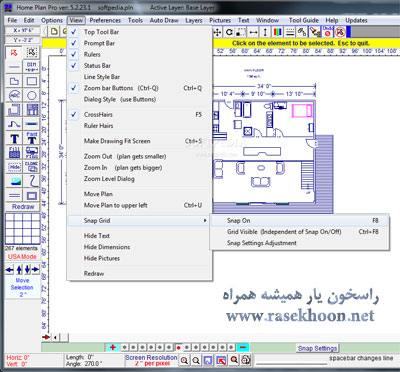Image resolution: width=400 pixels, height=372 pixels.
Task: Click move selection left arrow
Action: 10,269
